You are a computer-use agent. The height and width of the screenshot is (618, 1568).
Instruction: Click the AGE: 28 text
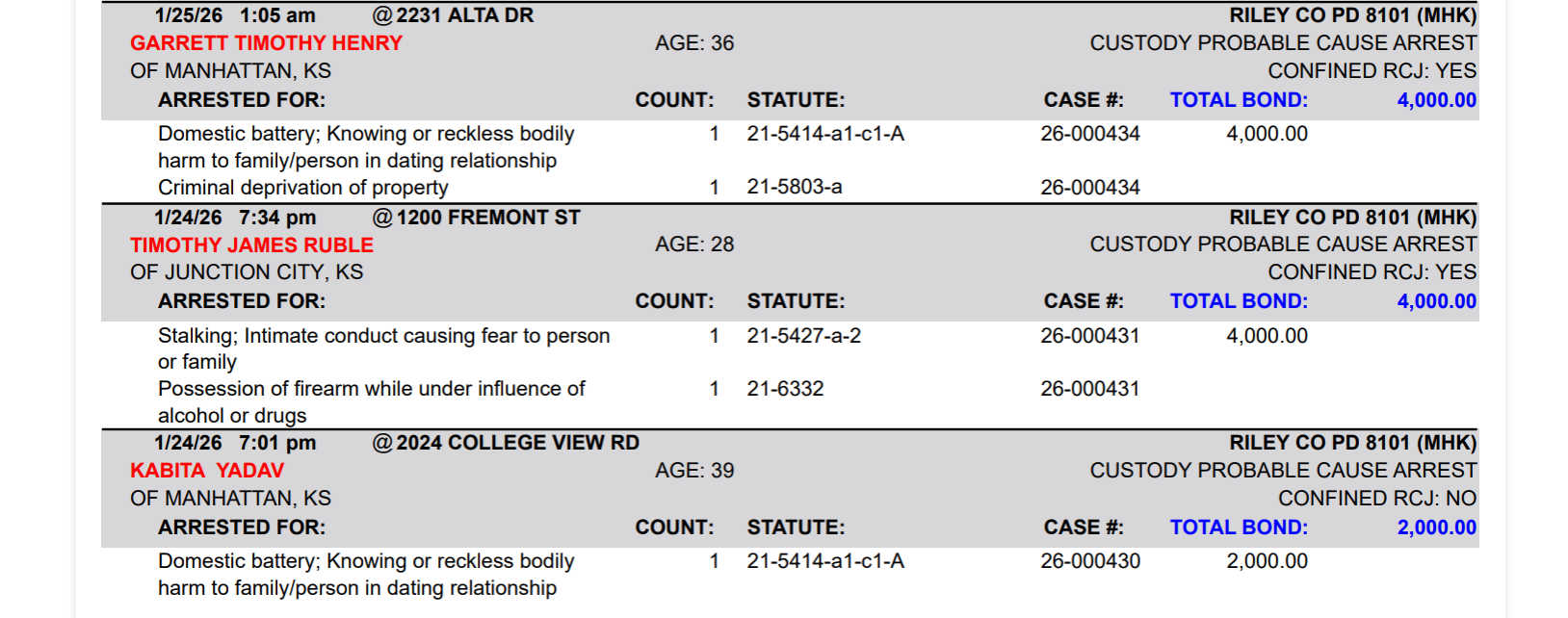693,245
